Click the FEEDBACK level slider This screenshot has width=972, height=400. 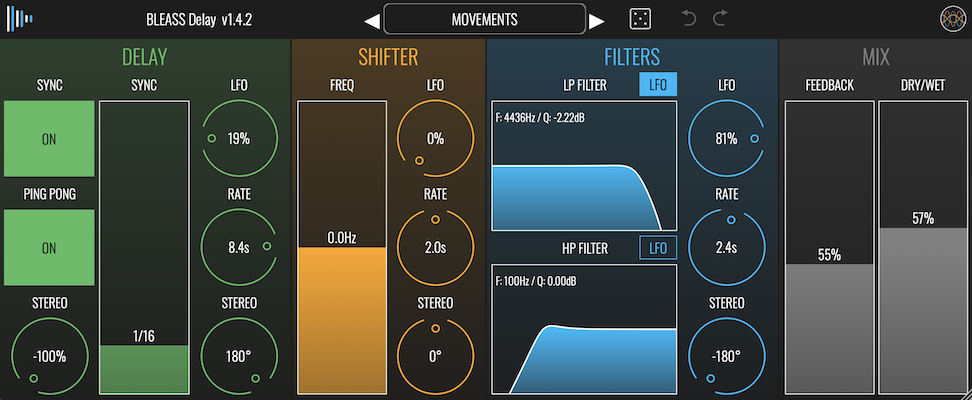tap(829, 246)
